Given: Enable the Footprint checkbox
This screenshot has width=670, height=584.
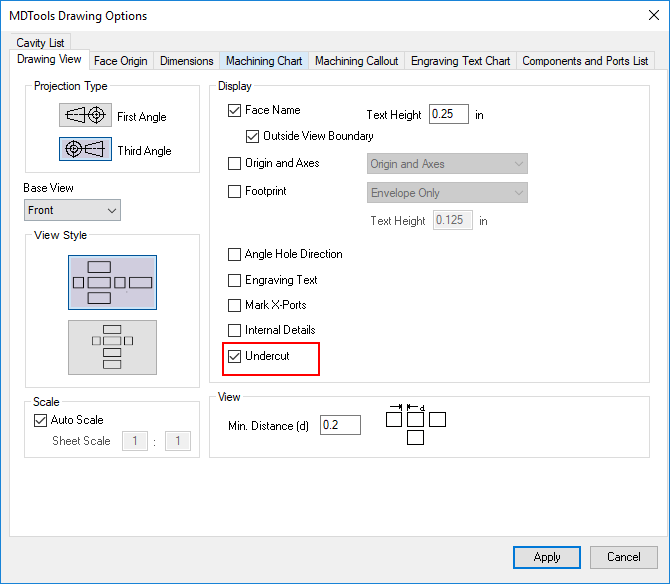Looking at the screenshot, I should (235, 191).
